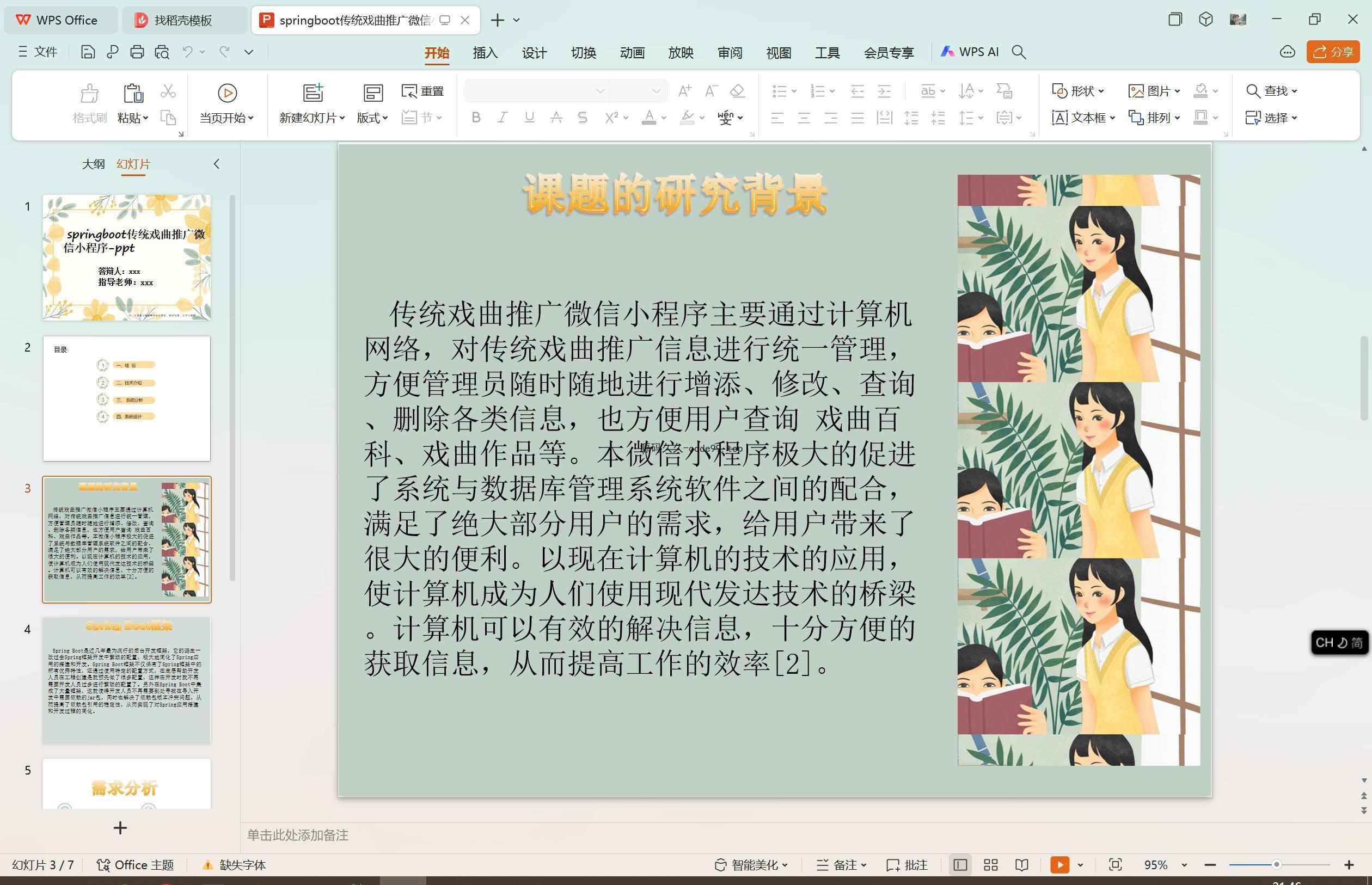The width and height of the screenshot is (1372, 885).
Task: Open the Arrange (排列) dropdown
Action: coord(1154,118)
